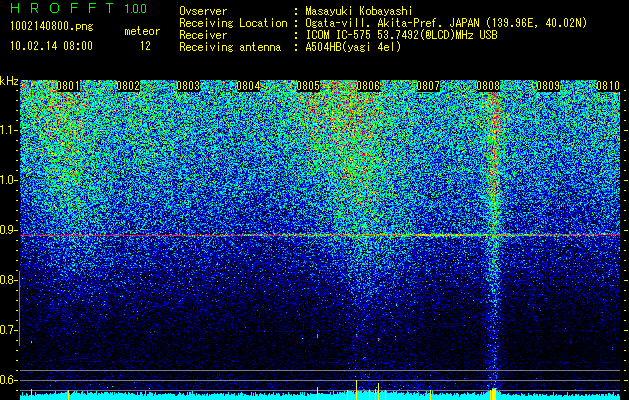The width and height of the screenshot is (629, 400).
Task: Click the meteor count 12
Action: (x=145, y=46)
